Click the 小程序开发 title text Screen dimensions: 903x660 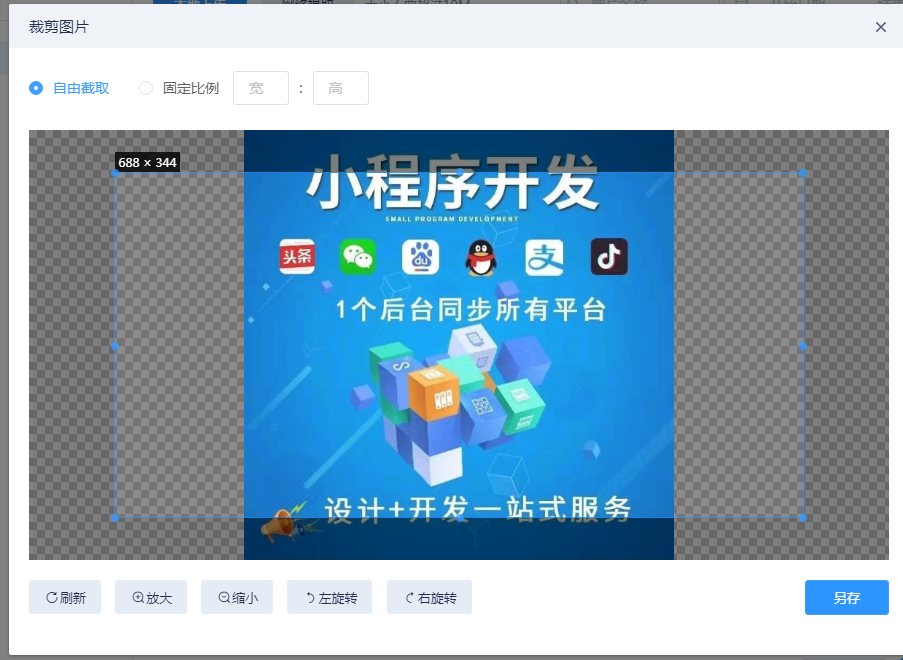coord(452,182)
